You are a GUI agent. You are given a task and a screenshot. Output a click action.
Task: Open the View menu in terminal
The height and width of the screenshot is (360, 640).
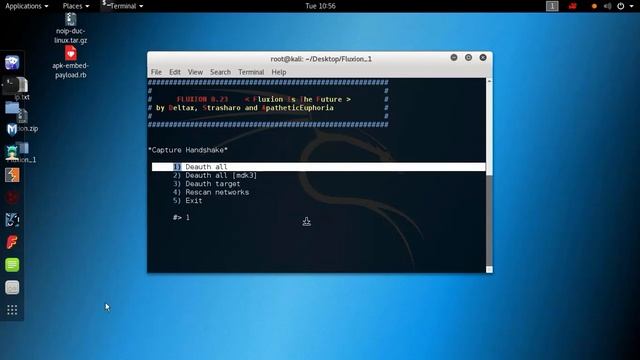(x=195, y=72)
